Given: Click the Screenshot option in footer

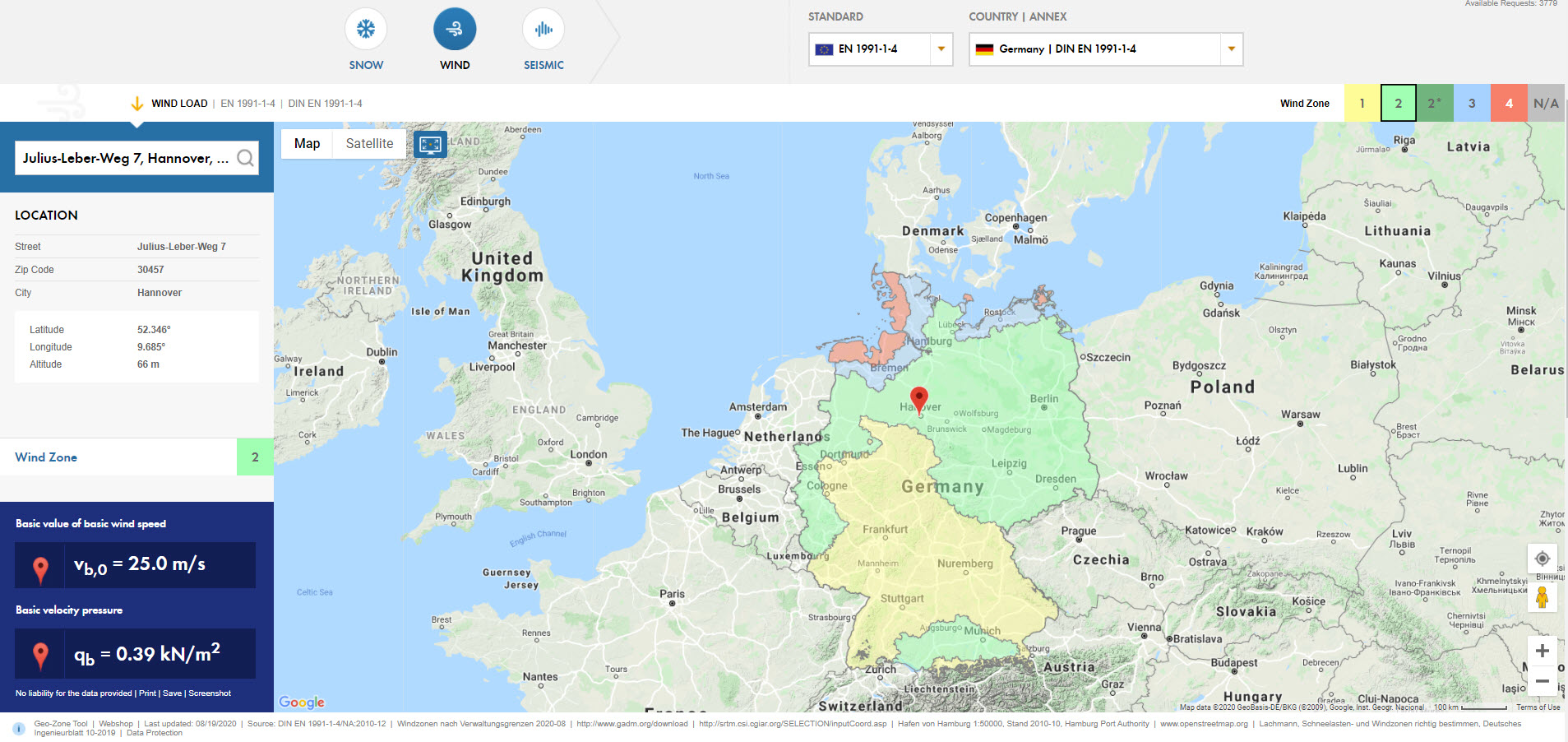Looking at the screenshot, I should pos(210,693).
